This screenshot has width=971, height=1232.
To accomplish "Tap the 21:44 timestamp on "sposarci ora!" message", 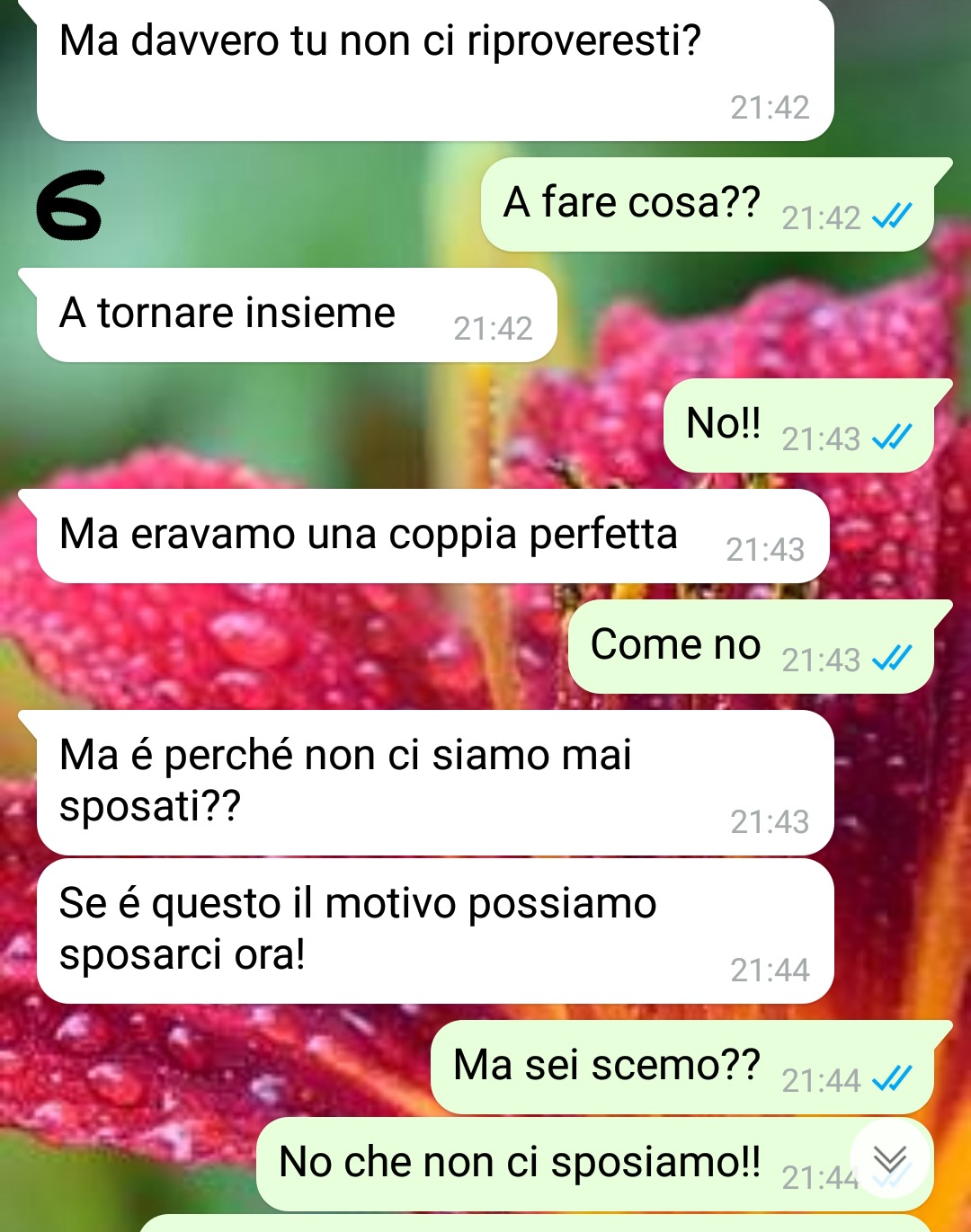I will (x=770, y=970).
